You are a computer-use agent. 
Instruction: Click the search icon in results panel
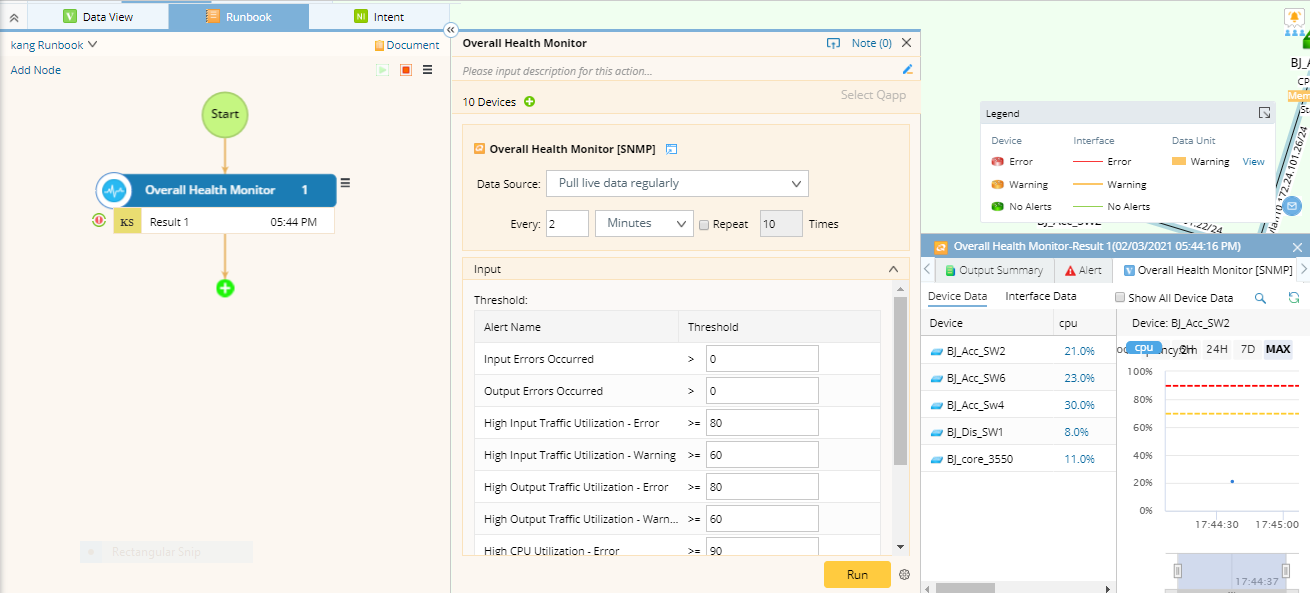1260,298
